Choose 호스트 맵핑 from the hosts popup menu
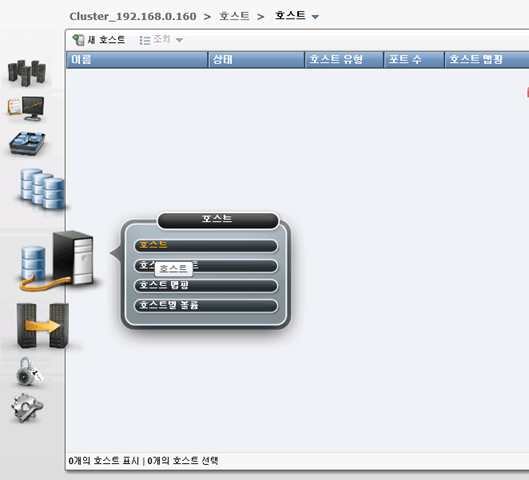 coord(206,285)
